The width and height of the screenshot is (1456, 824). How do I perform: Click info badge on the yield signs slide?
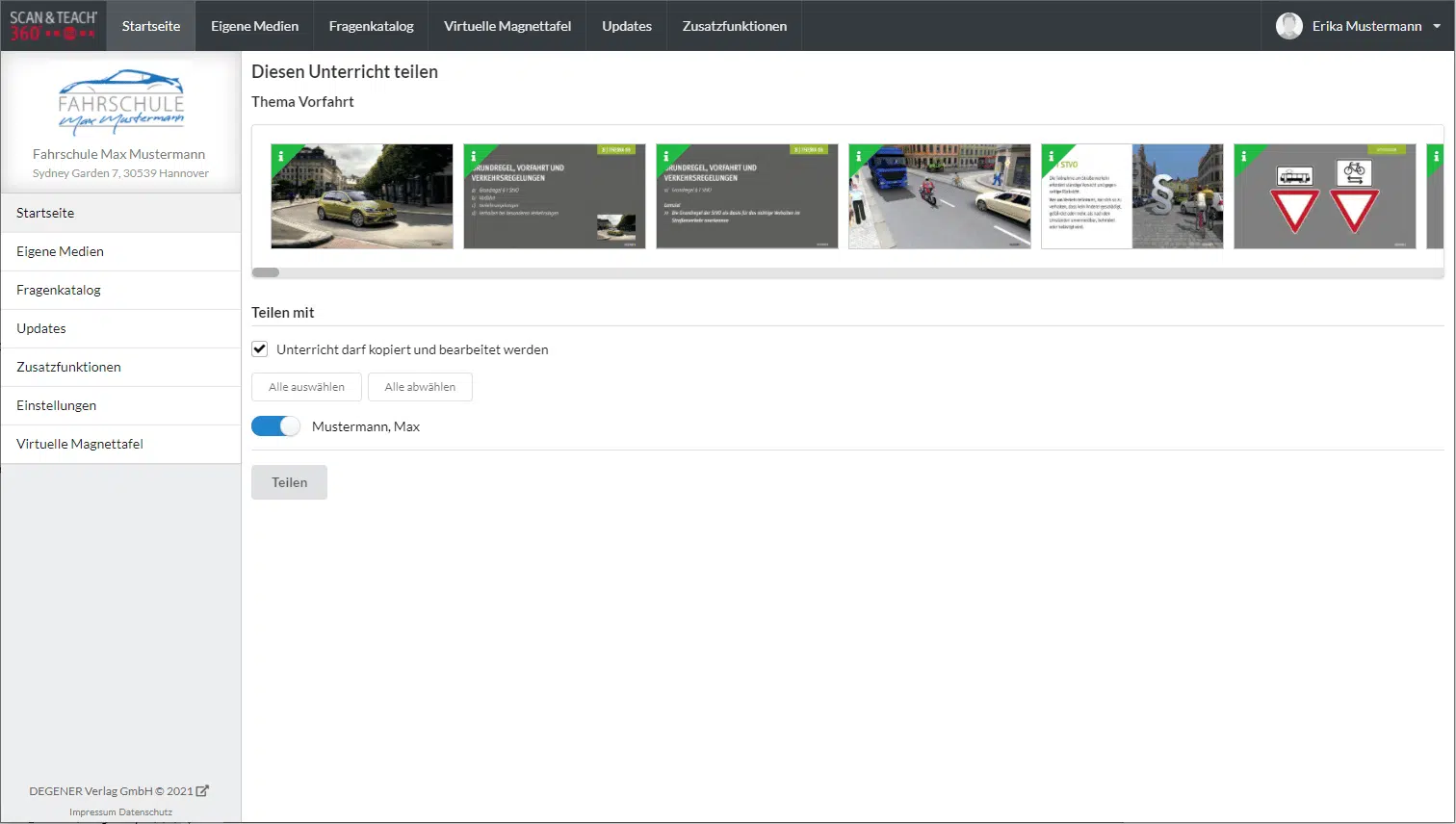pyautogui.click(x=1243, y=156)
